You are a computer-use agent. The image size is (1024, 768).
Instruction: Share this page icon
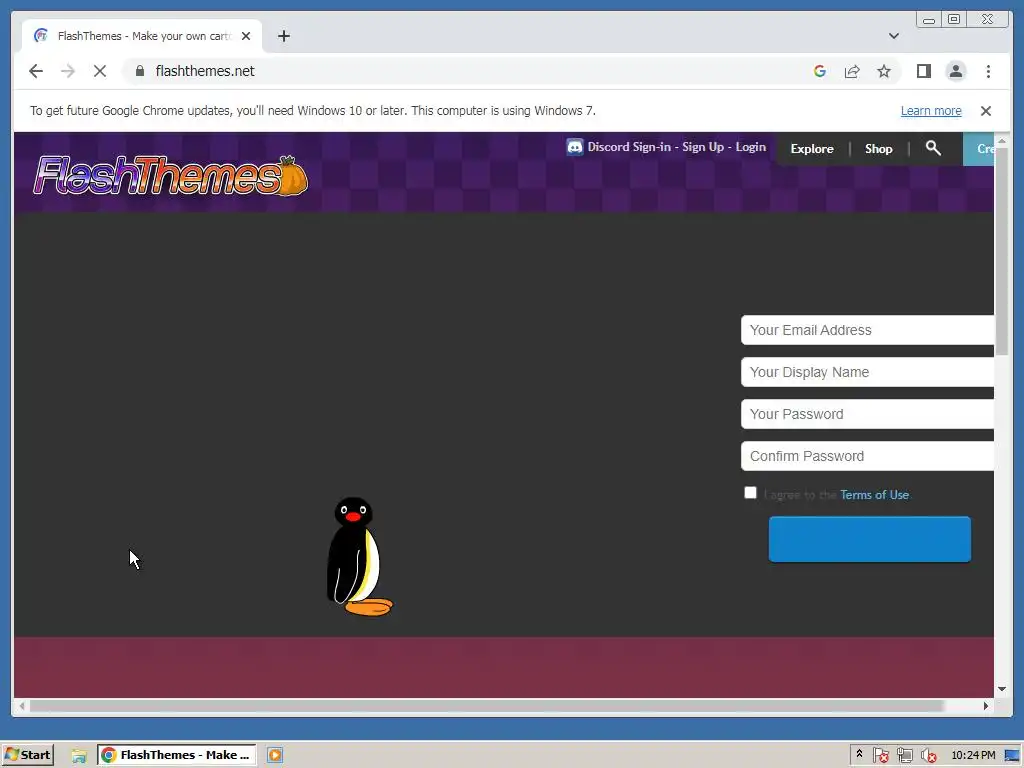pyautogui.click(x=852, y=71)
